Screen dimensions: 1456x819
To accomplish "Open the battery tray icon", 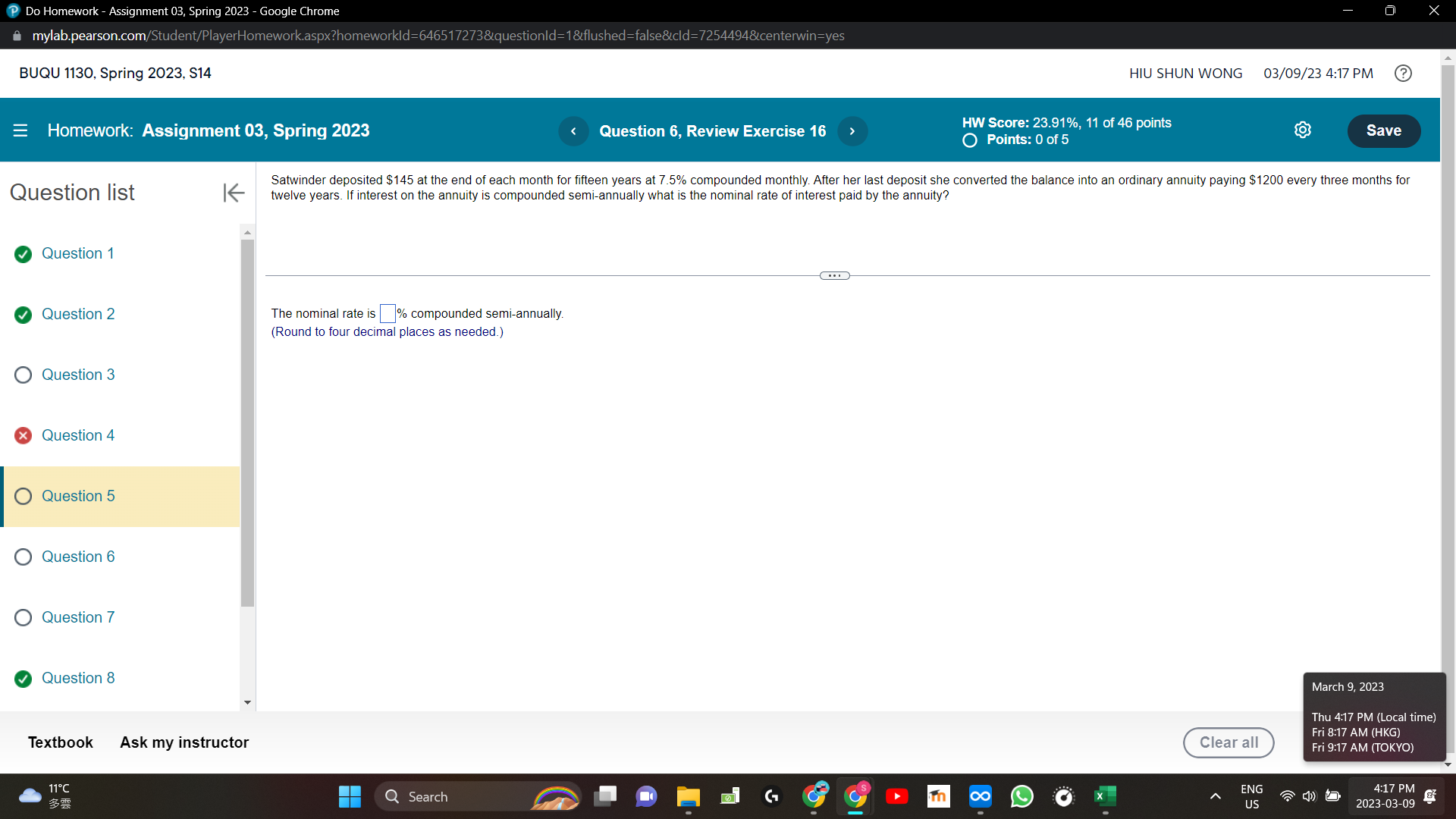I will [x=1332, y=796].
